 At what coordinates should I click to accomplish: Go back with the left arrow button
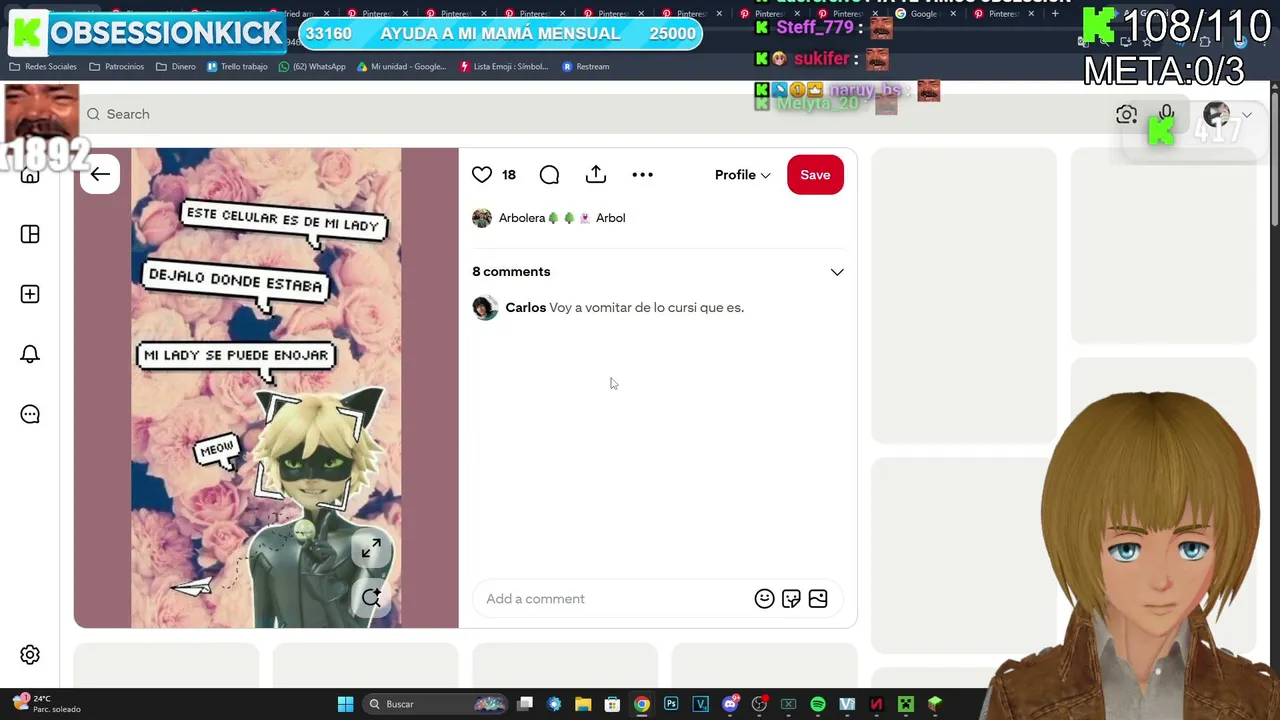click(100, 175)
